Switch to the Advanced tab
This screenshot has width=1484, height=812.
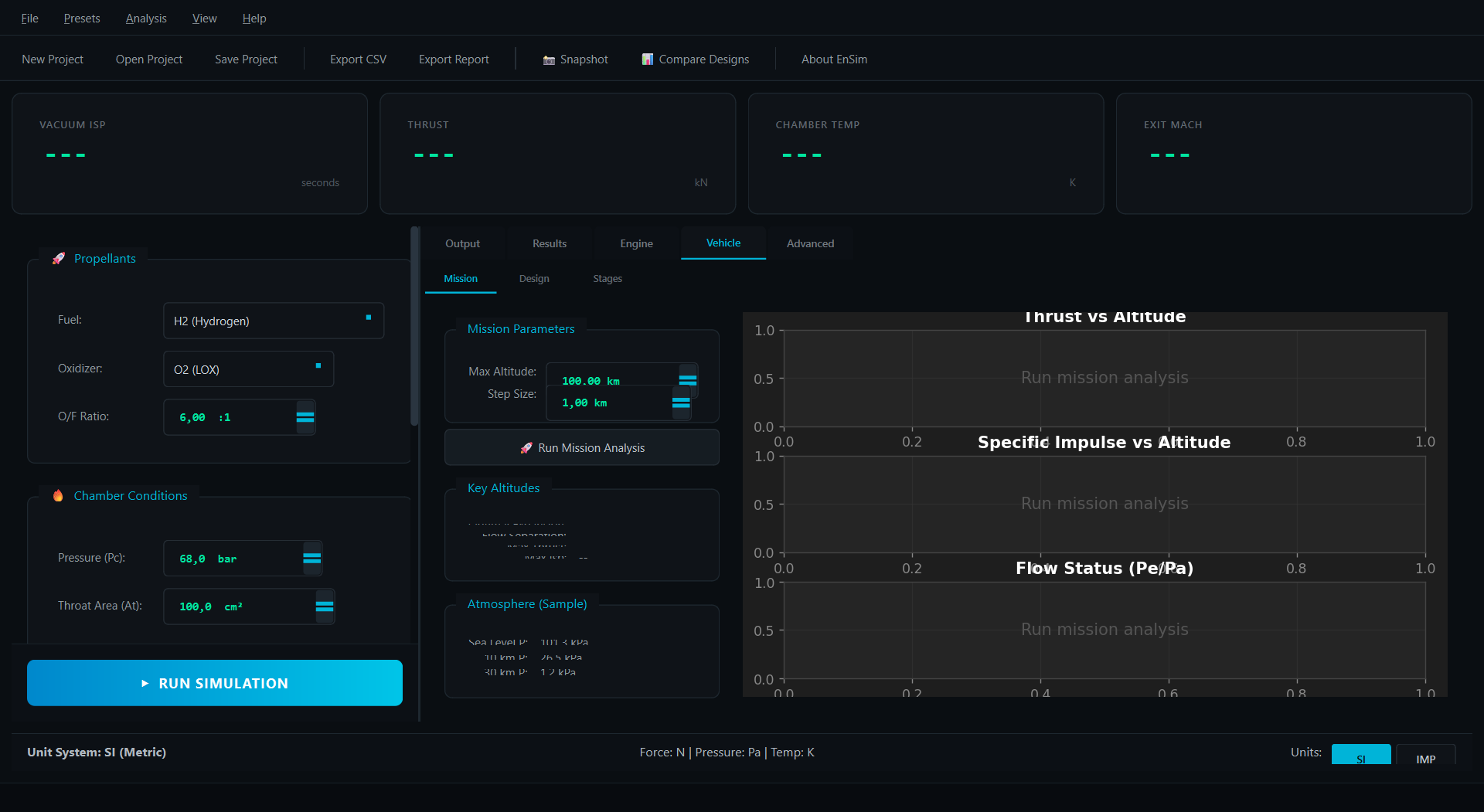coord(810,243)
